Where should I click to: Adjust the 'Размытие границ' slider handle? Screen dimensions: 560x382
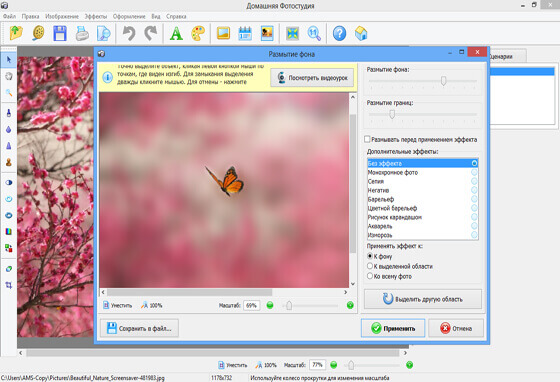(392, 114)
